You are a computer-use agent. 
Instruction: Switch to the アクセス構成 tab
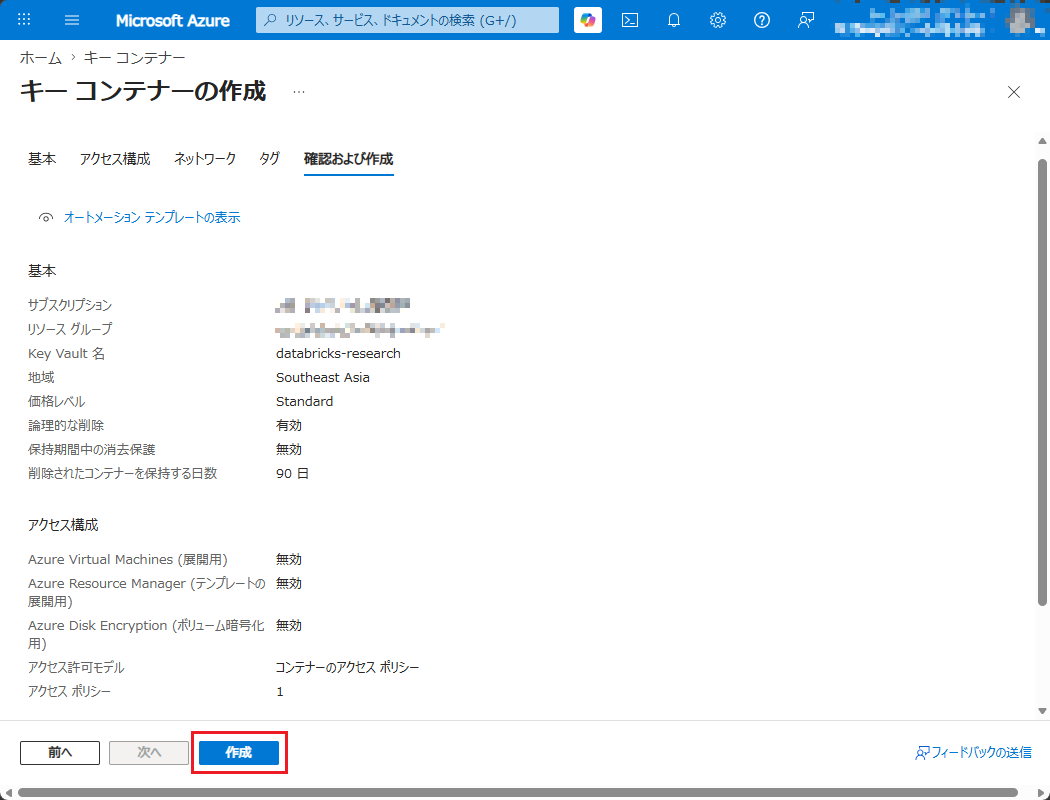[115, 159]
